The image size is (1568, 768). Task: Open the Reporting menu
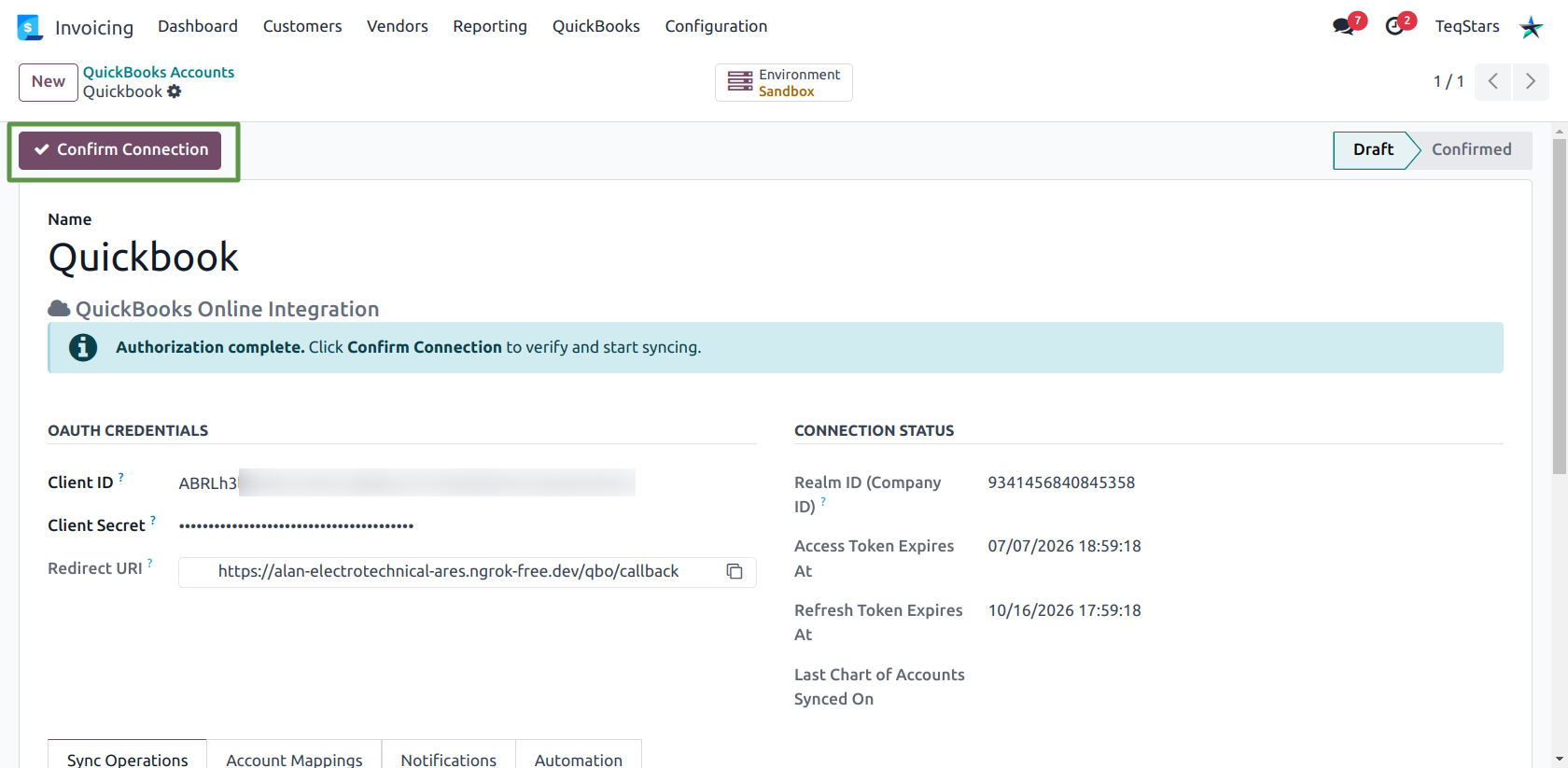pos(490,26)
